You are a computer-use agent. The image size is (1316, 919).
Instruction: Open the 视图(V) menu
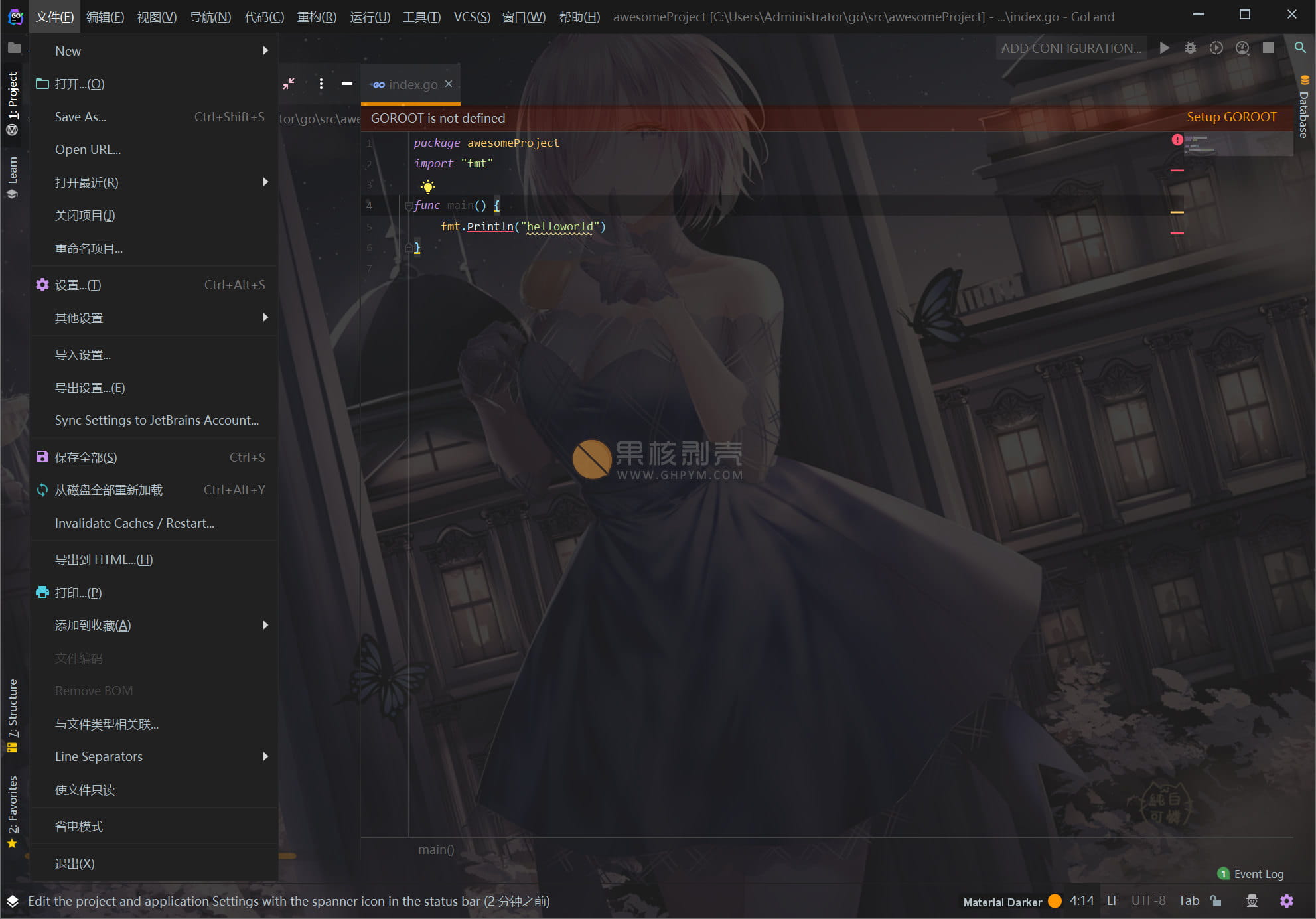pyautogui.click(x=157, y=17)
